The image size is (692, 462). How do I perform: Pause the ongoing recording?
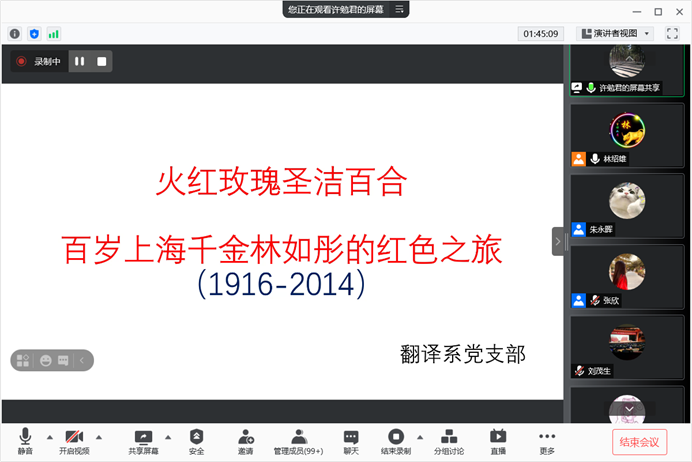(80, 61)
